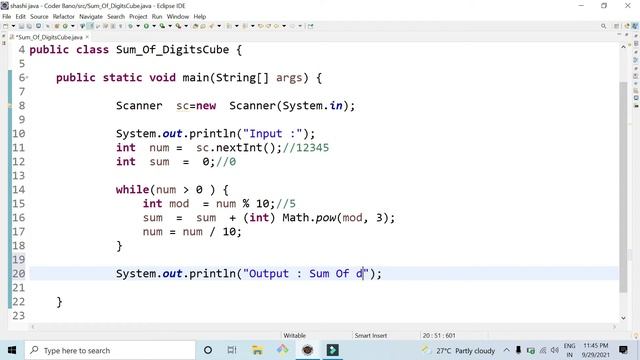Image resolution: width=640 pixels, height=360 pixels.
Task: Click the horizontal scrollbar left arrow
Action: (33, 327)
